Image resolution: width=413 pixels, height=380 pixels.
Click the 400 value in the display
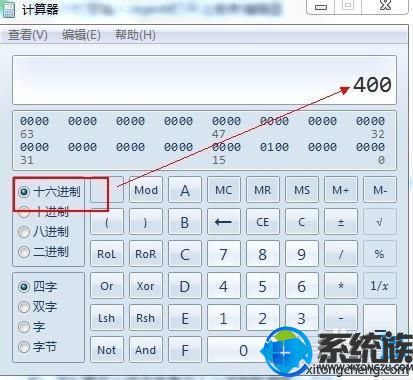tap(372, 84)
